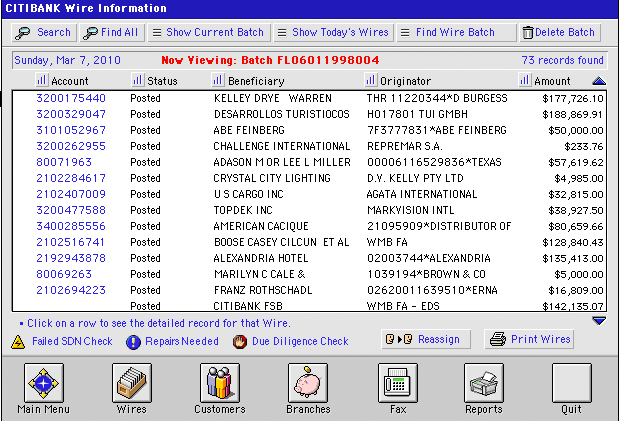619x421 pixels.
Task: Sort by Status column chart icon
Action: [137, 80]
